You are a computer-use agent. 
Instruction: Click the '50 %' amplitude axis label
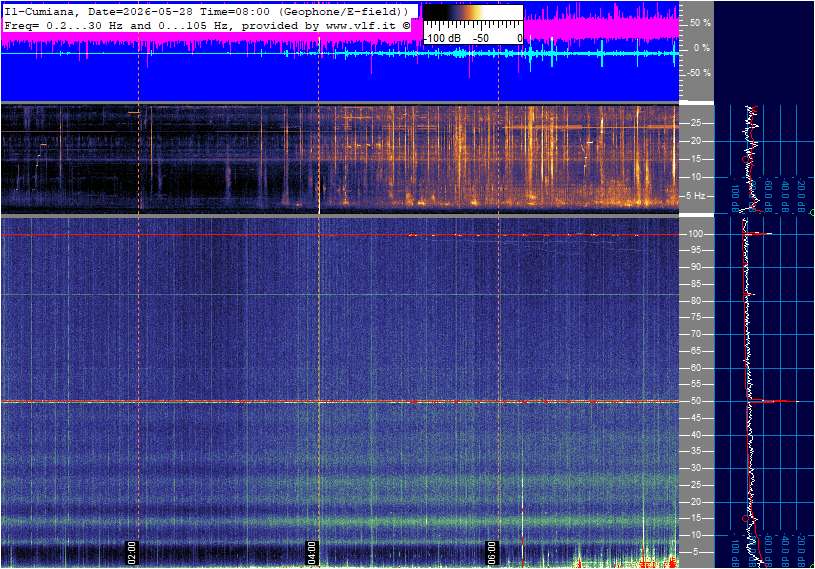(x=700, y=23)
